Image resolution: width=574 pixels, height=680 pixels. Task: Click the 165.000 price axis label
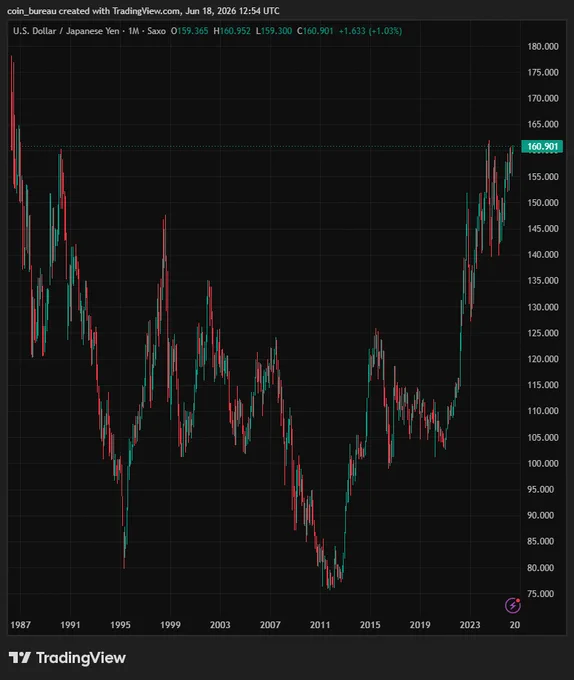tap(543, 124)
